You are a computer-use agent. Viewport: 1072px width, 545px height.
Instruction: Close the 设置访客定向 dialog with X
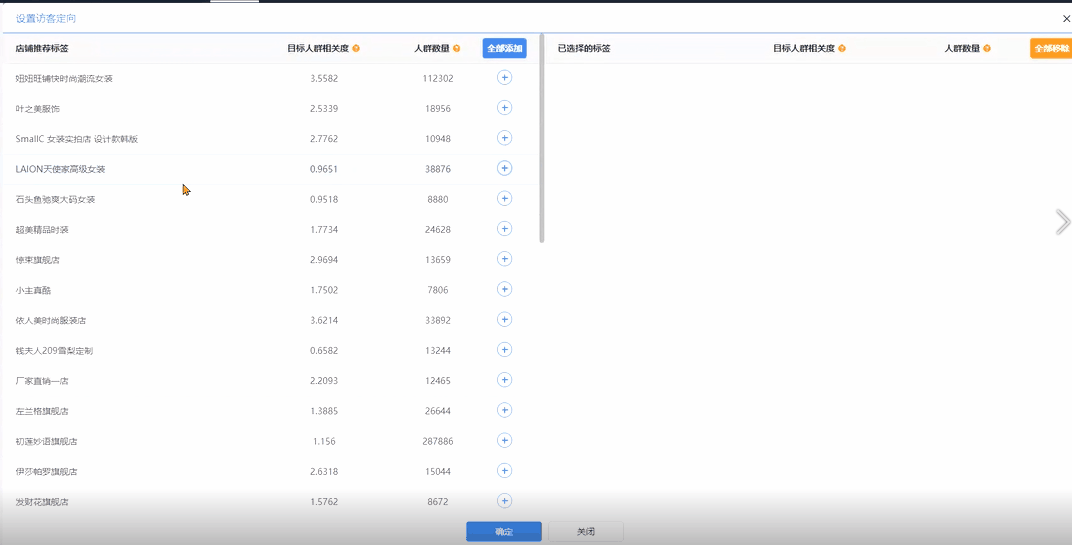(1066, 18)
